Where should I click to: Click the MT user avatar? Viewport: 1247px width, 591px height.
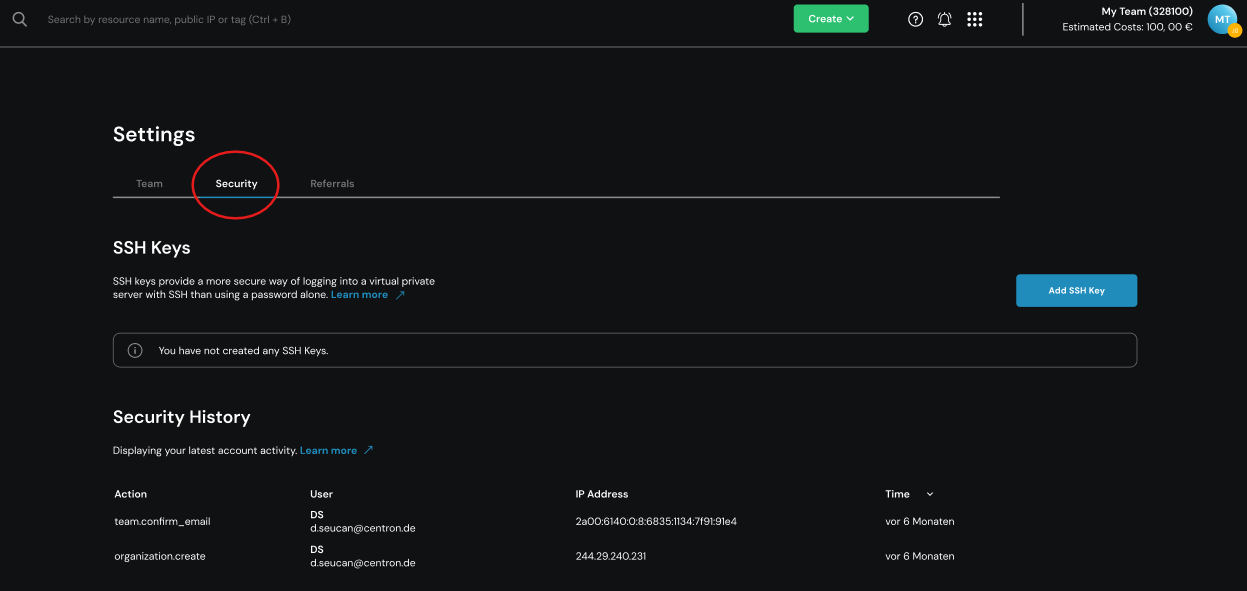1222,19
